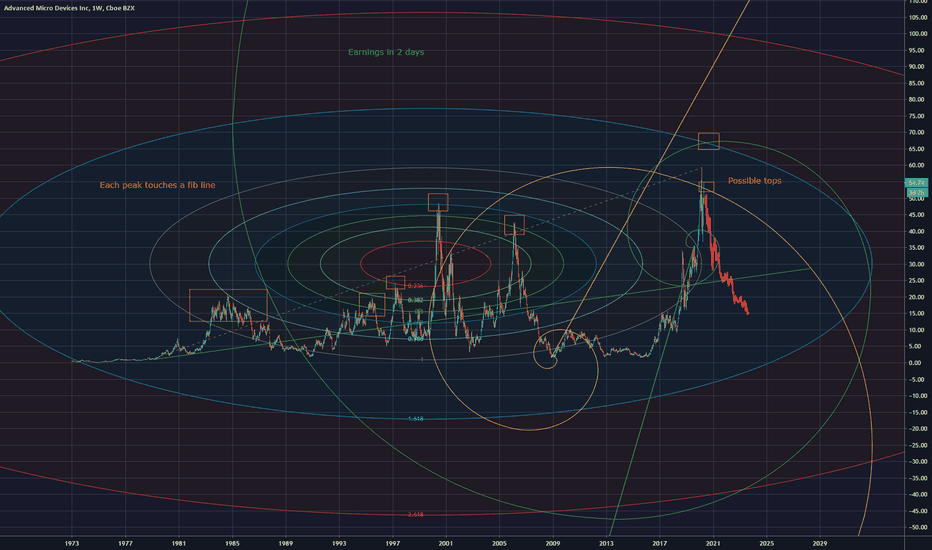The height and width of the screenshot is (550, 932).
Task: Select the wide orange rectangle over 1984 peaks
Action: tap(228, 305)
